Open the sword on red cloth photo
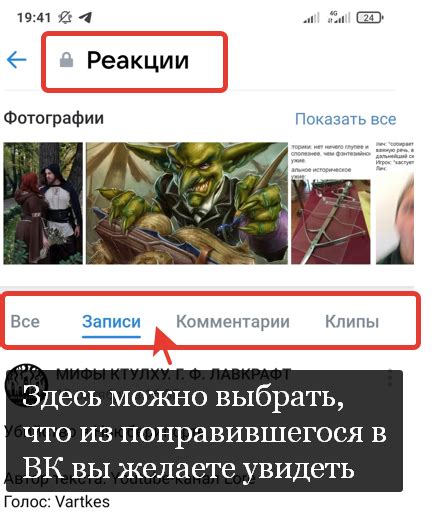This screenshot has height=525, width=435. [x=331, y=203]
